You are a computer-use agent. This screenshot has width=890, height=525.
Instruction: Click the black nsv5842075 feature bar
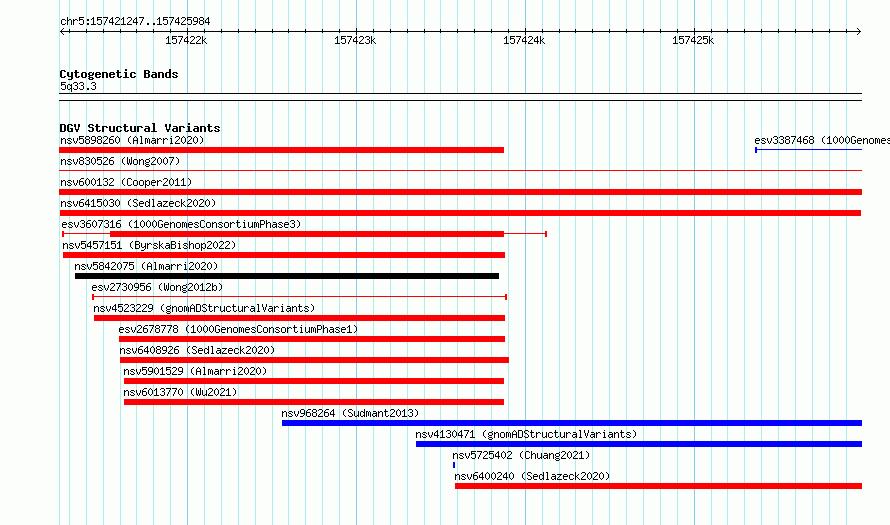click(287, 276)
